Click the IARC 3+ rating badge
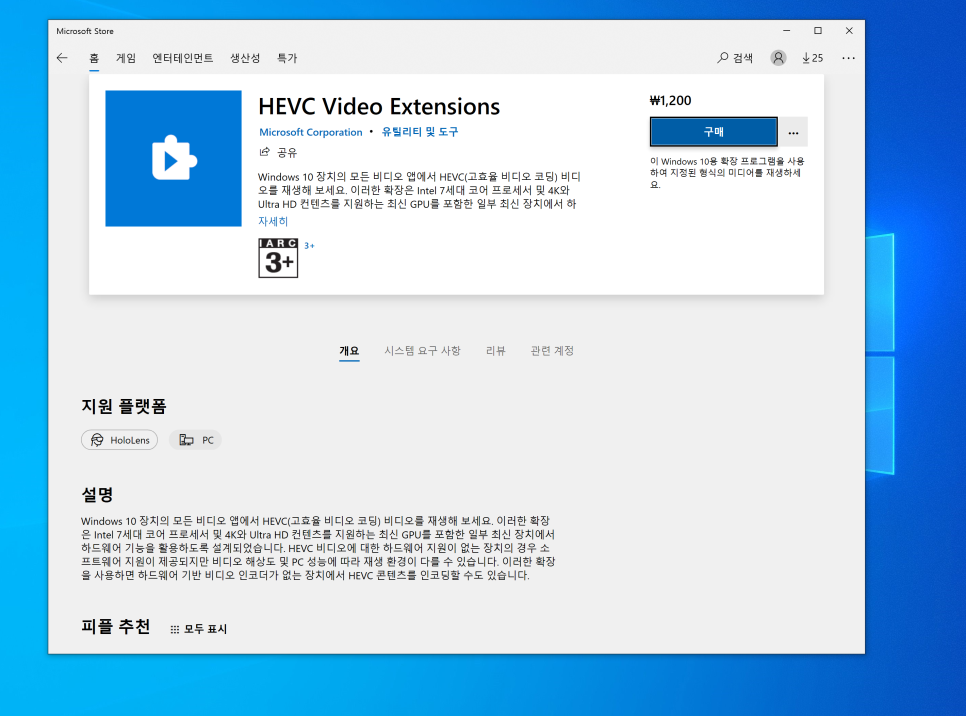The height and width of the screenshot is (716, 966). 278,258
